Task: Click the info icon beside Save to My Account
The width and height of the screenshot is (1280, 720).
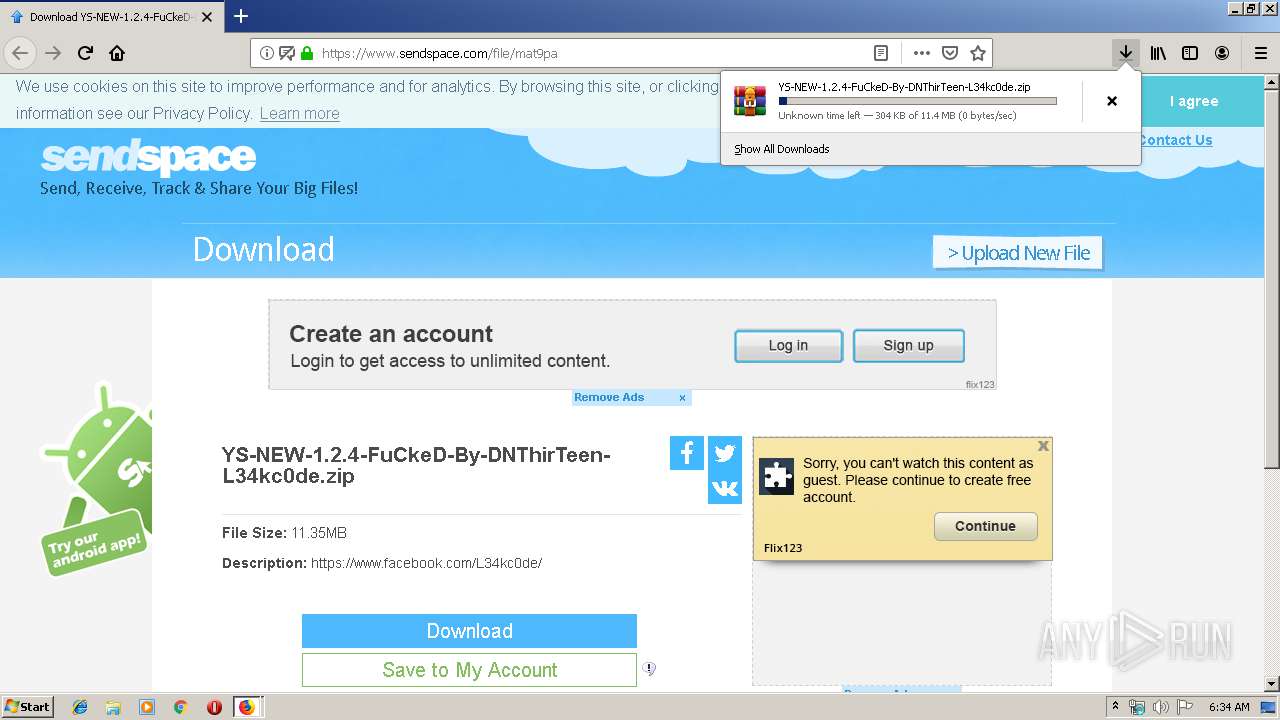Action: pyautogui.click(x=649, y=669)
